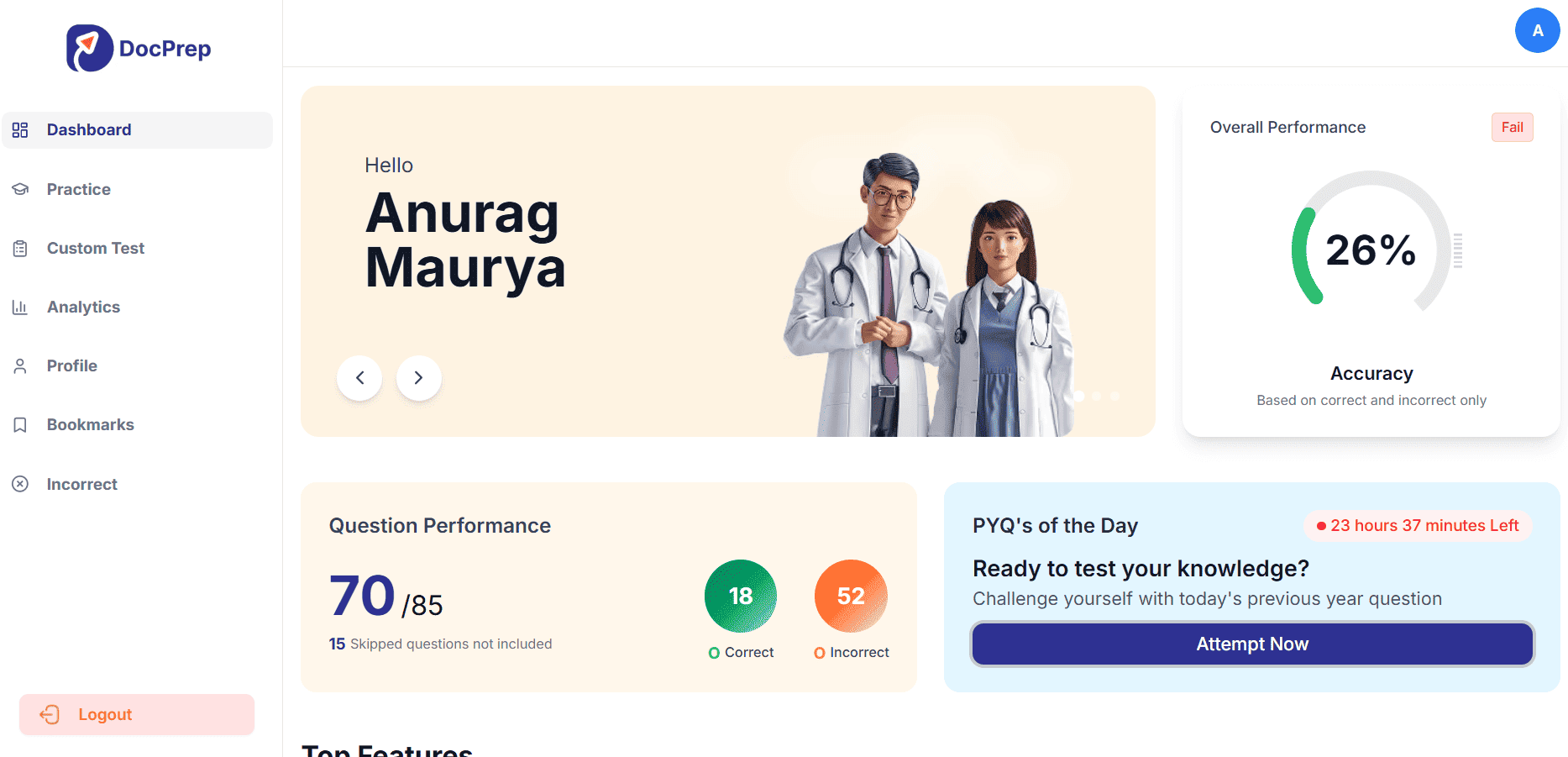
Task: Click the orange 52 Incorrect circle
Action: (851, 596)
